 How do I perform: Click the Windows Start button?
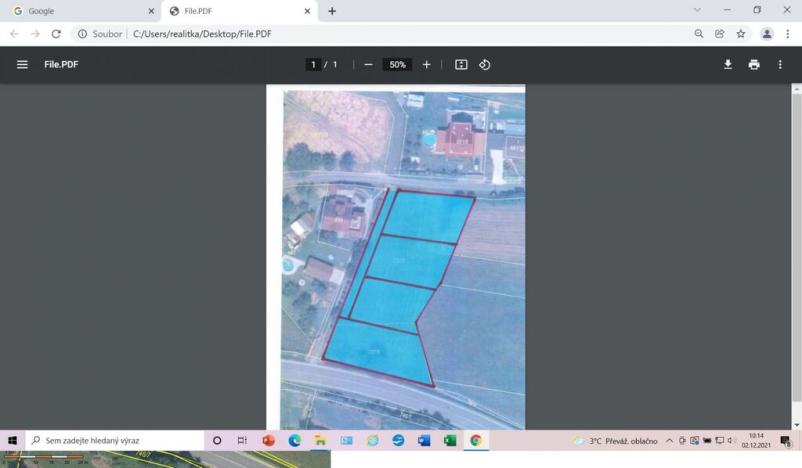pyautogui.click(x=13, y=440)
